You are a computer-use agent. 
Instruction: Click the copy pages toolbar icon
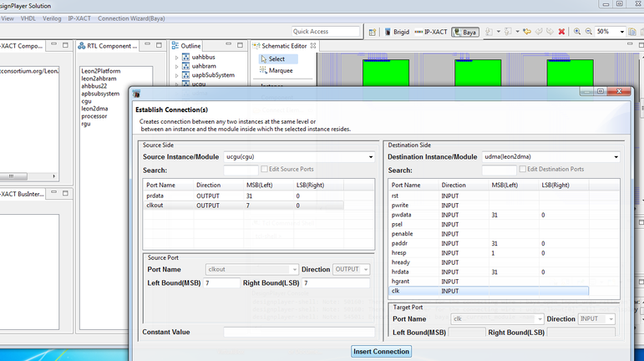pos(632,32)
